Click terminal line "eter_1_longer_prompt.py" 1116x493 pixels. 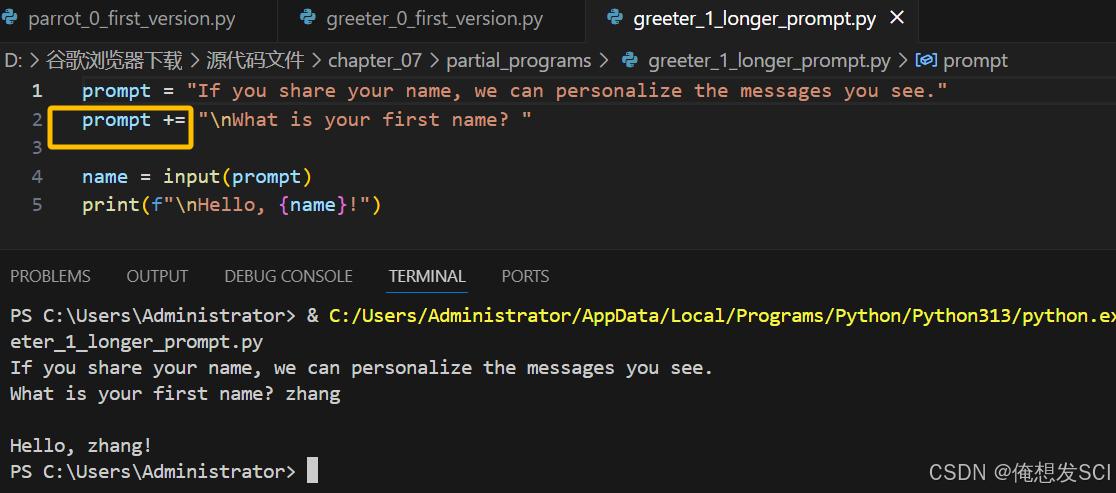click(137, 343)
